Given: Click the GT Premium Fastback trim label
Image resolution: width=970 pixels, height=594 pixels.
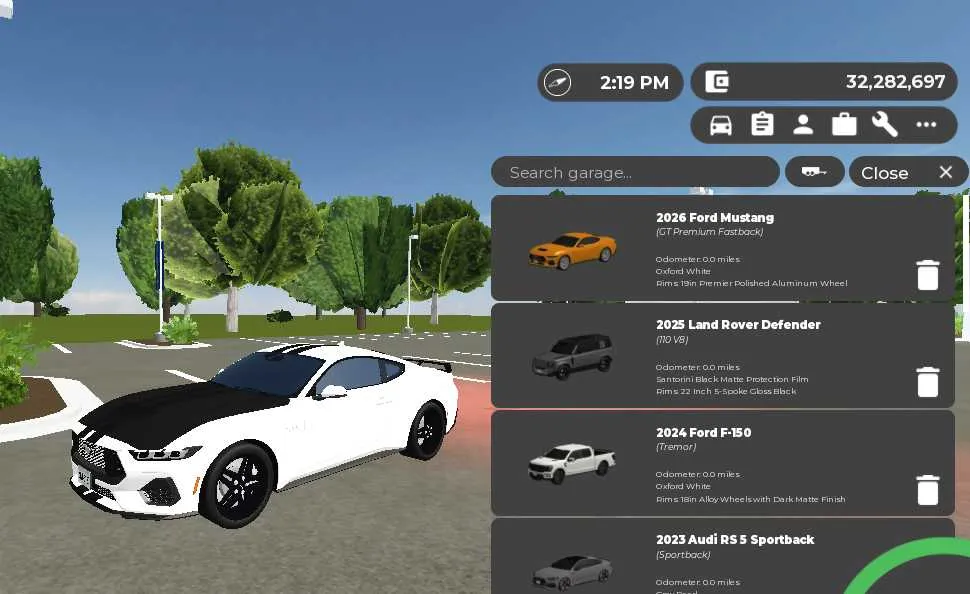Looking at the screenshot, I should pyautogui.click(x=710, y=232).
